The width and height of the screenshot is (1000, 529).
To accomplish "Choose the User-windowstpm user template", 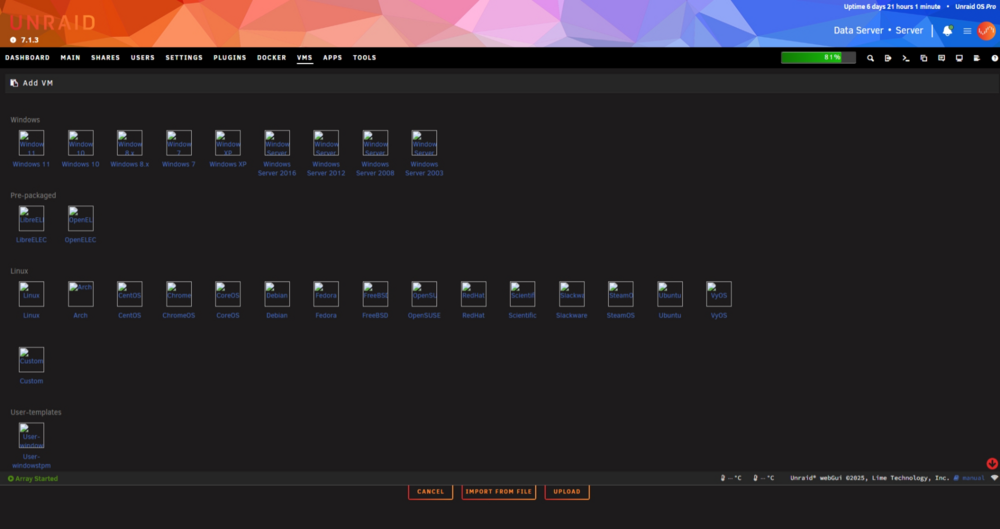I will pos(31,435).
